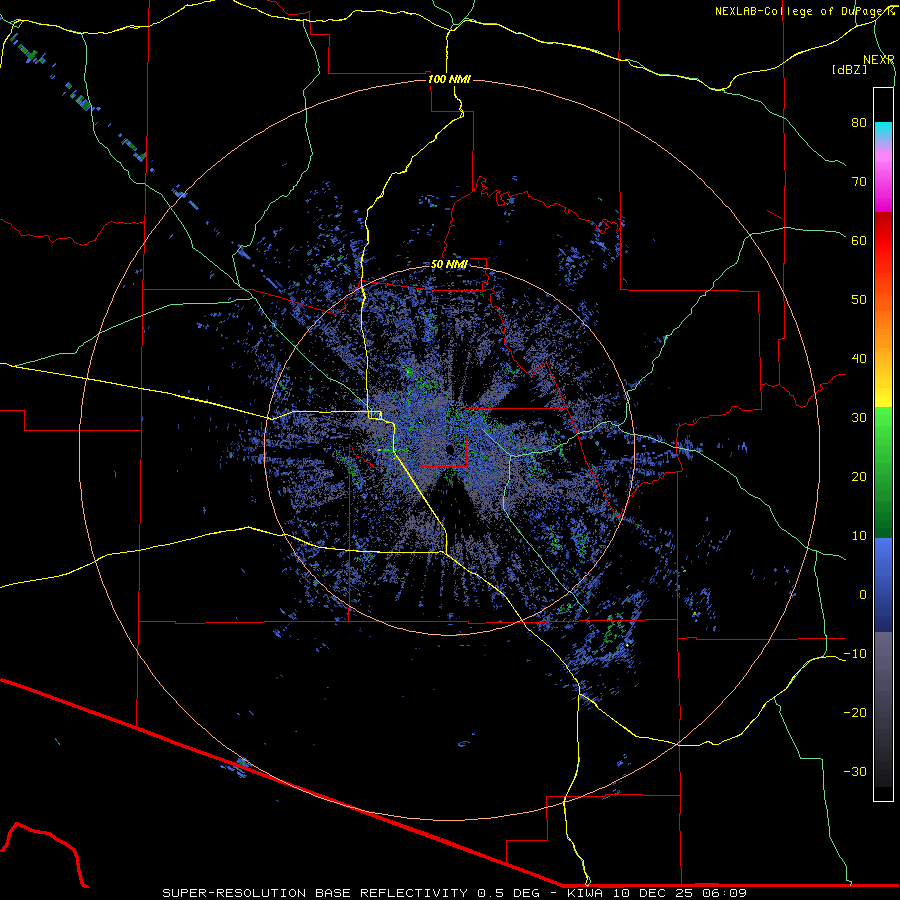Image resolution: width=900 pixels, height=900 pixels.
Task: Click the 60 value on the color scale
Action: pyautogui.click(x=859, y=241)
